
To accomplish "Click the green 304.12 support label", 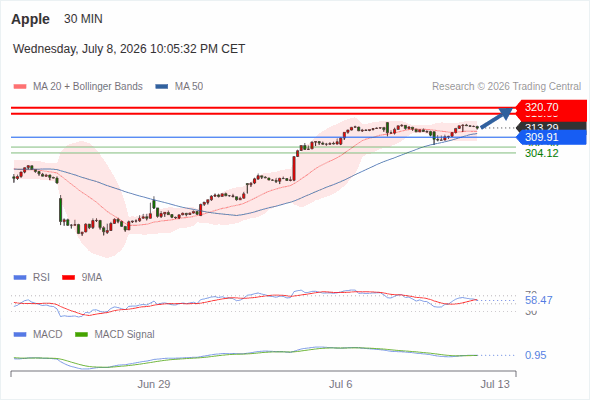I will coord(542,153).
